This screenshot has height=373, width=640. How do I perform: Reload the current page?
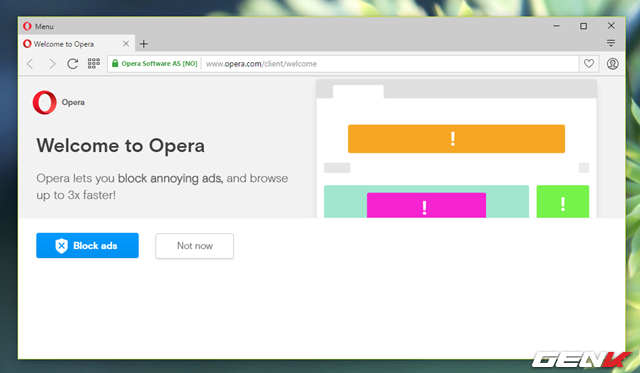pos(73,64)
